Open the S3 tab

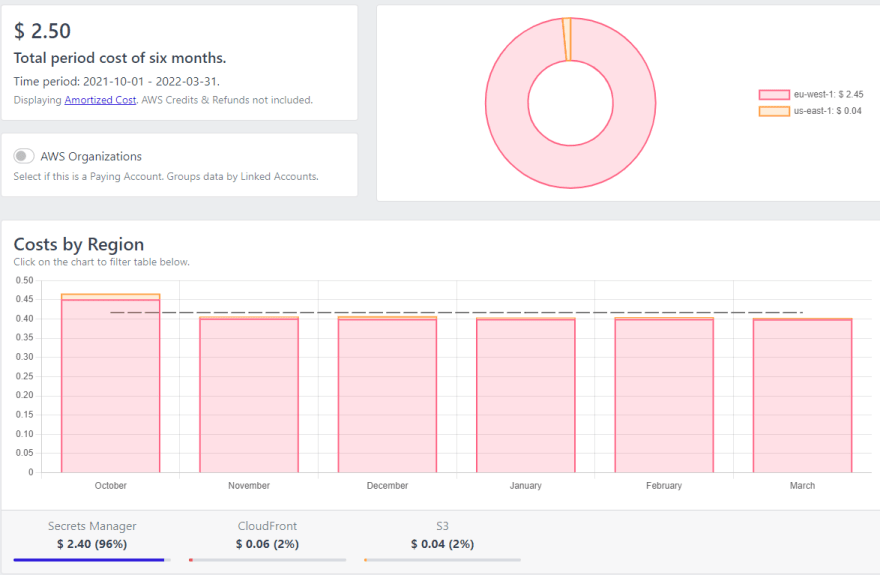coord(442,535)
